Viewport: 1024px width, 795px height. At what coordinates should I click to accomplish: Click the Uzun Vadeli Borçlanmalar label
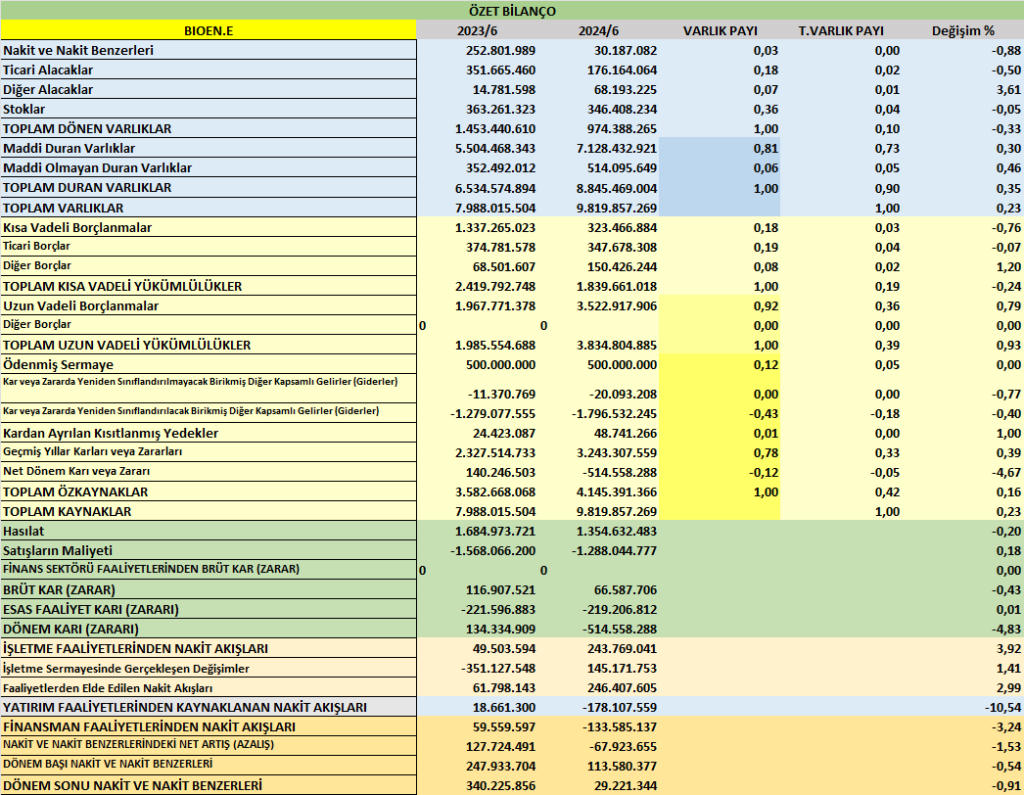tap(208, 305)
